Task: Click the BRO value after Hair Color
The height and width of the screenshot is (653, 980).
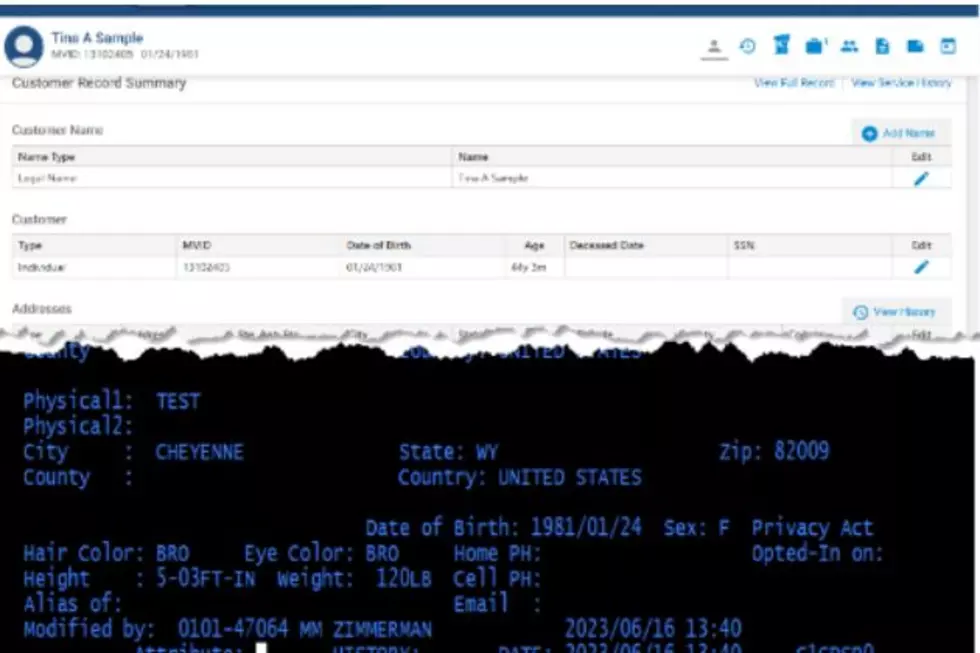Action: [x=172, y=554]
